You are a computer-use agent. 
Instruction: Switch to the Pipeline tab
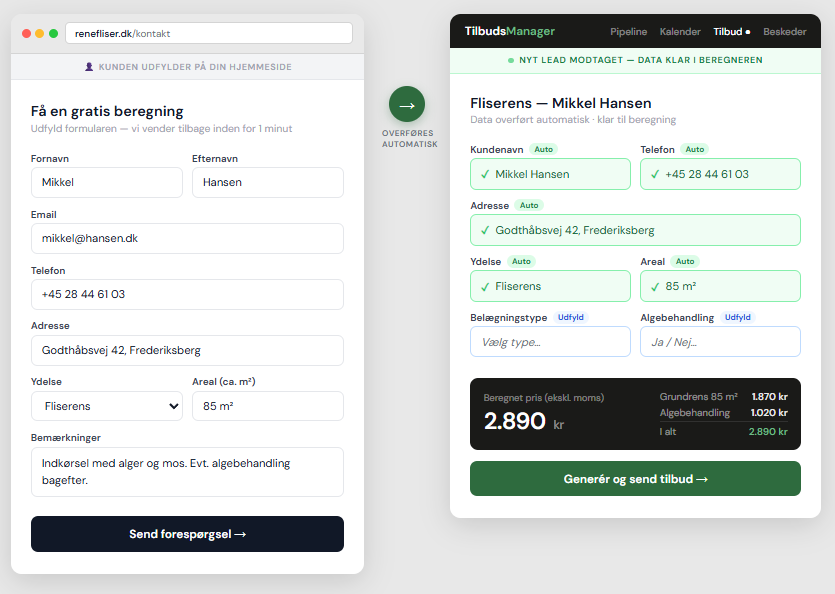(629, 31)
